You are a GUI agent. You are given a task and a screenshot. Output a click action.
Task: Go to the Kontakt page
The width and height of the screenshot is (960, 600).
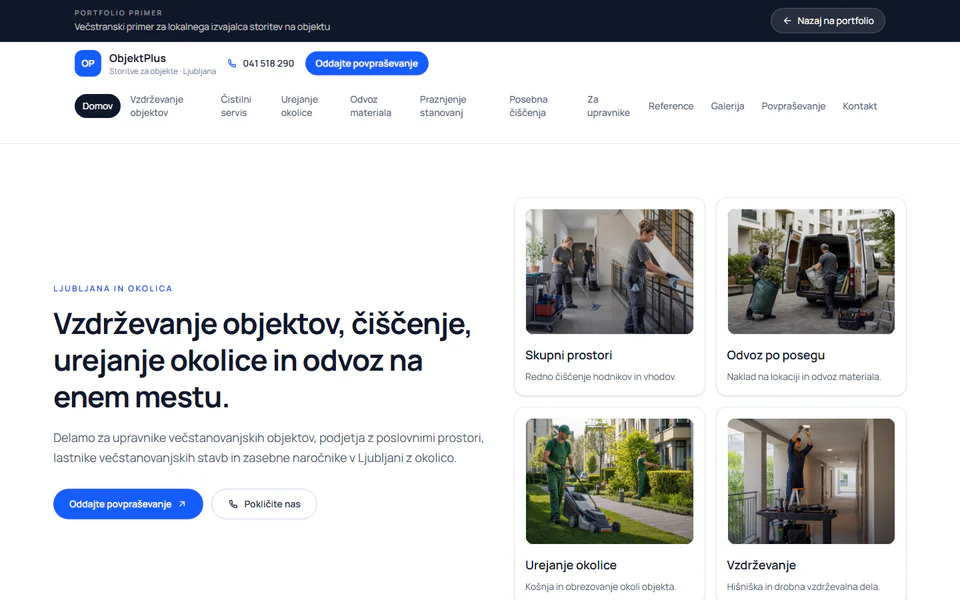[860, 106]
